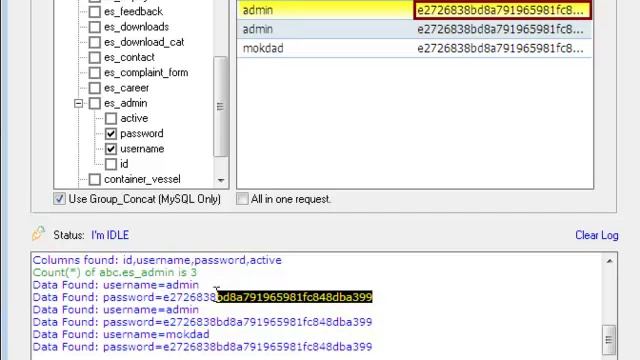Check the id column checkbox
Image resolution: width=640 pixels, height=360 pixels.
(x=111, y=164)
